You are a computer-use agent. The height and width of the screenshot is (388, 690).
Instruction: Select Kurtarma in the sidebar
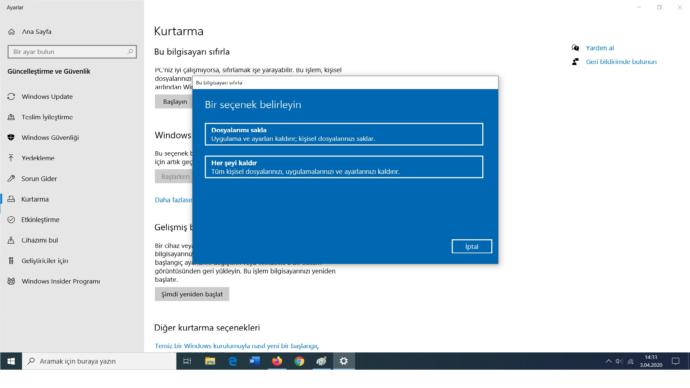(x=35, y=199)
